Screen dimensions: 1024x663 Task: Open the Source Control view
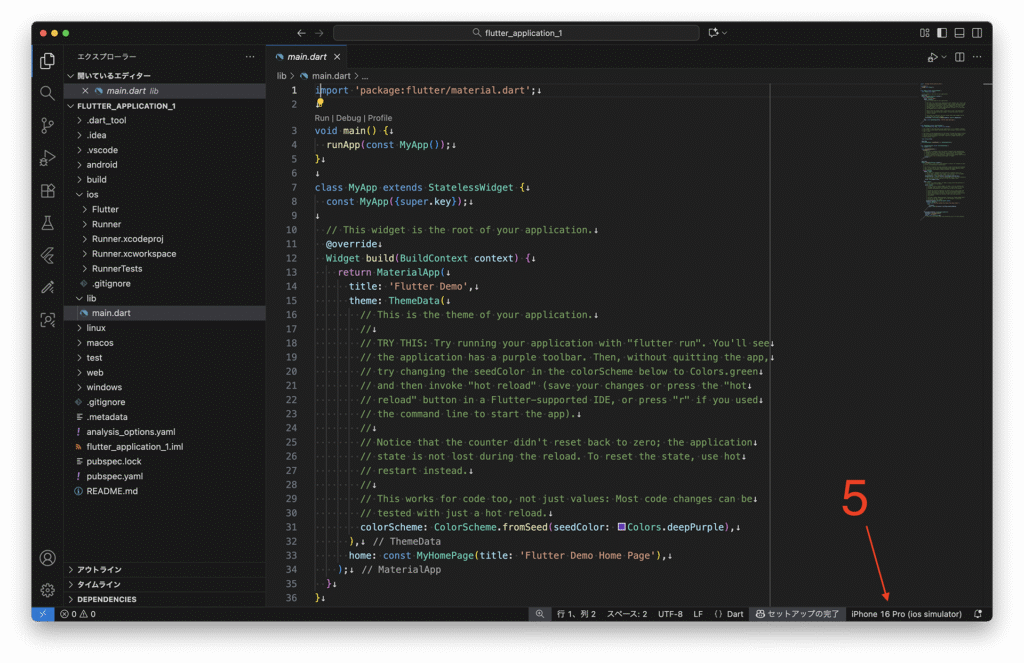[x=47, y=125]
